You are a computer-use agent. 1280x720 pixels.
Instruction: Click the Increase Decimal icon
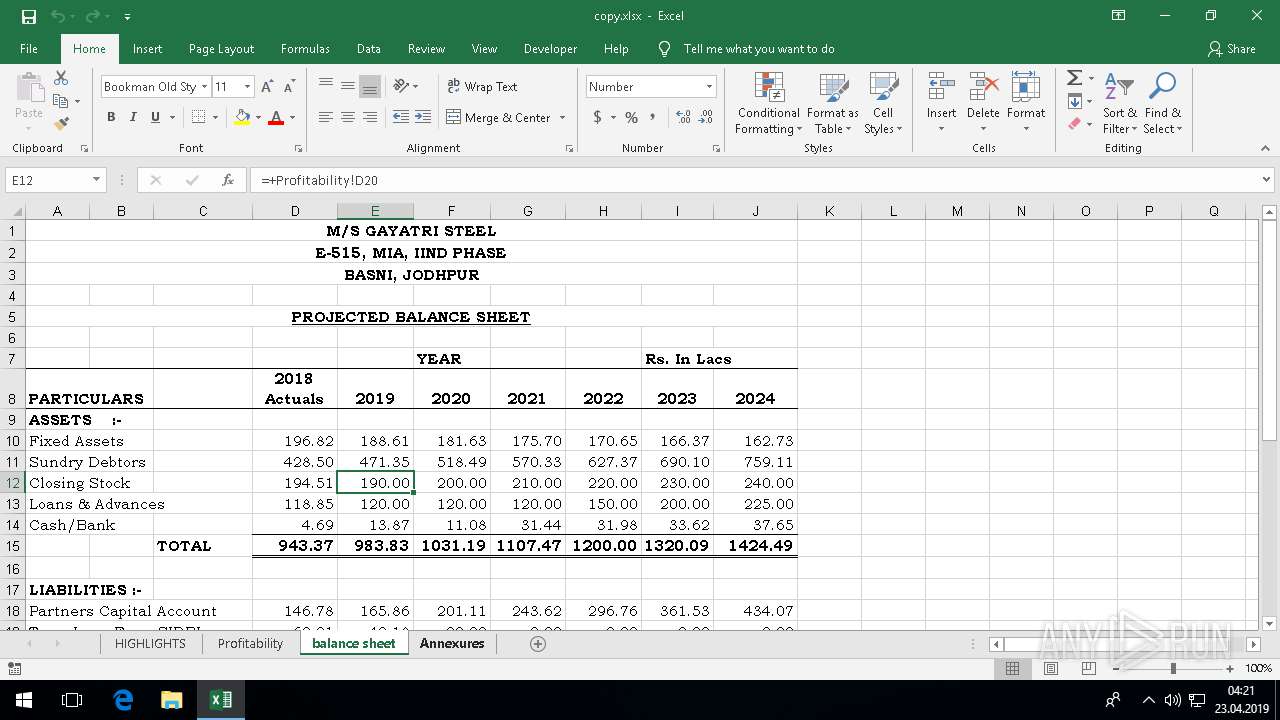684,117
